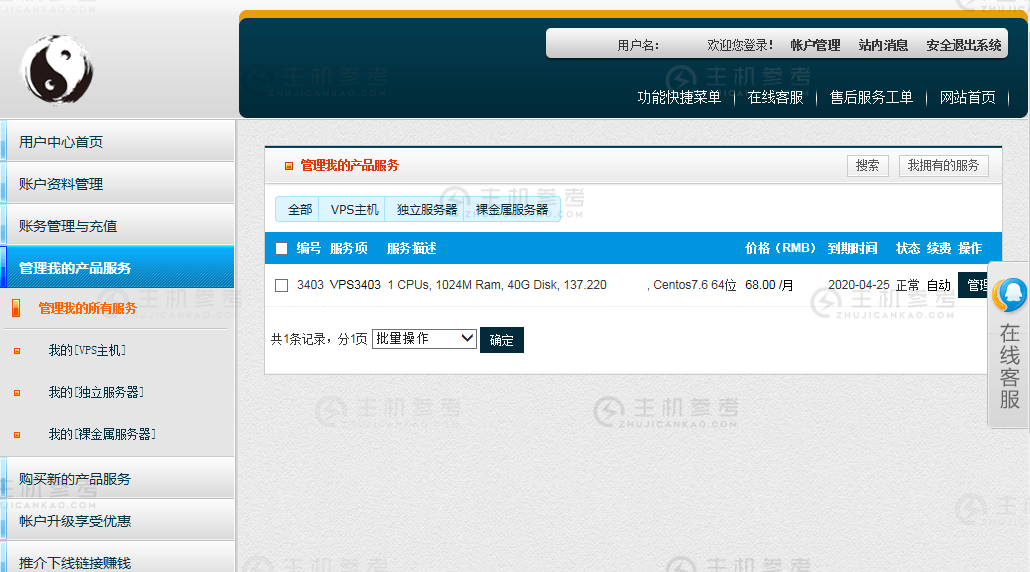Screen dimensions: 1030x572
Task: Open the online customer service QQ widget
Action: click(1009, 345)
